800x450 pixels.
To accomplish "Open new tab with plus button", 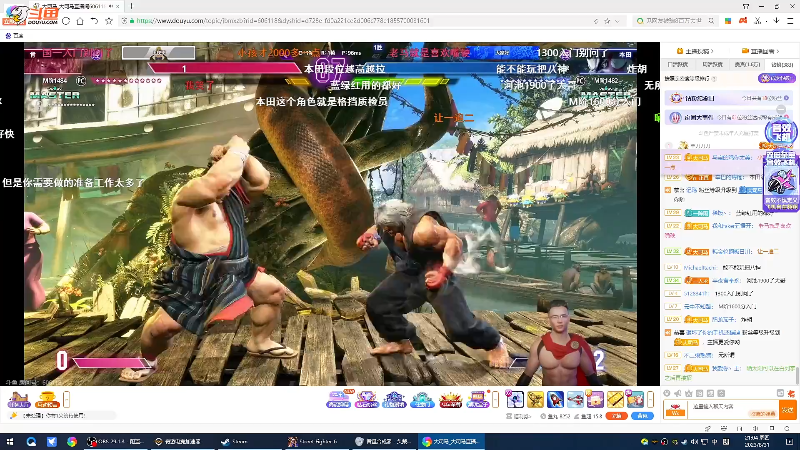I will [x=131, y=6].
